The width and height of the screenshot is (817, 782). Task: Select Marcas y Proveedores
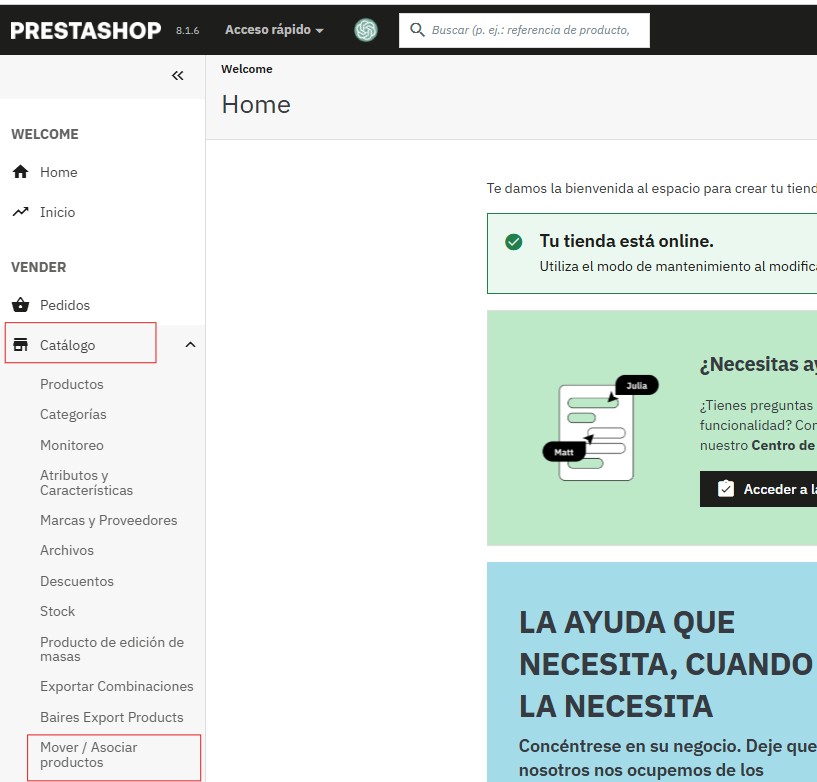108,520
